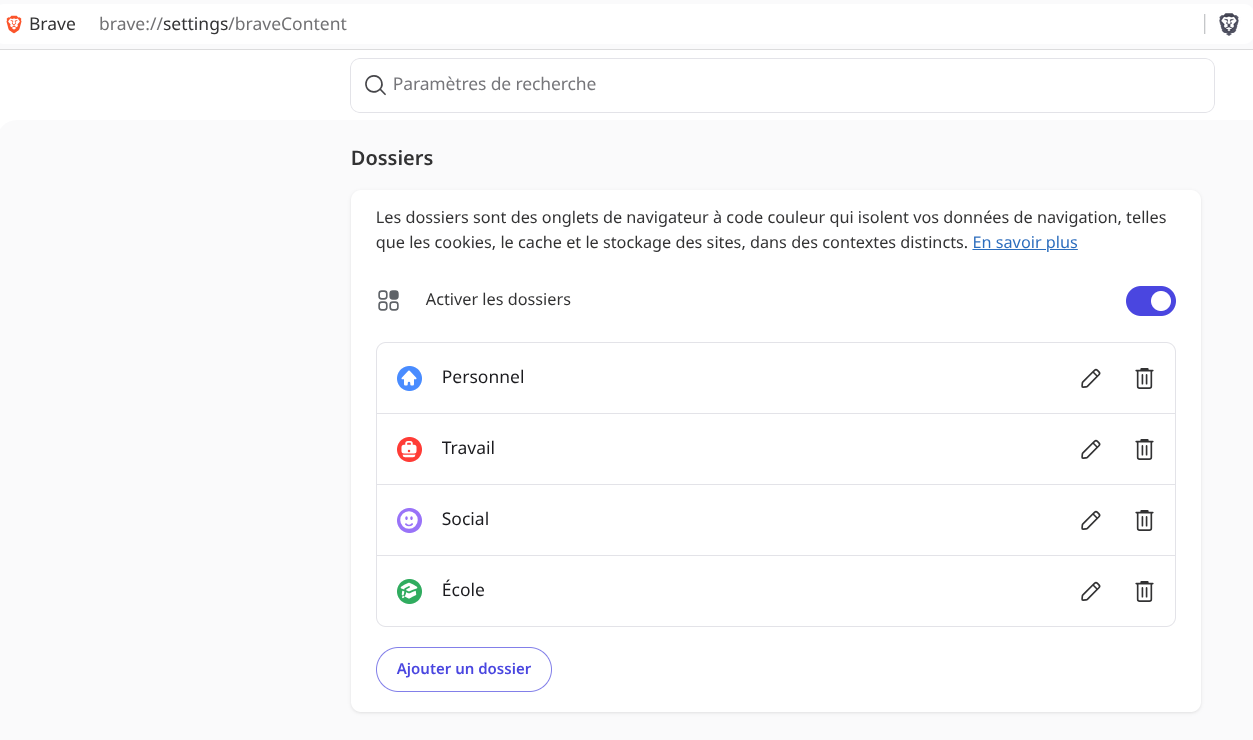Delete the École folder using trash icon
The width and height of the screenshot is (1253, 740).
(x=1144, y=591)
